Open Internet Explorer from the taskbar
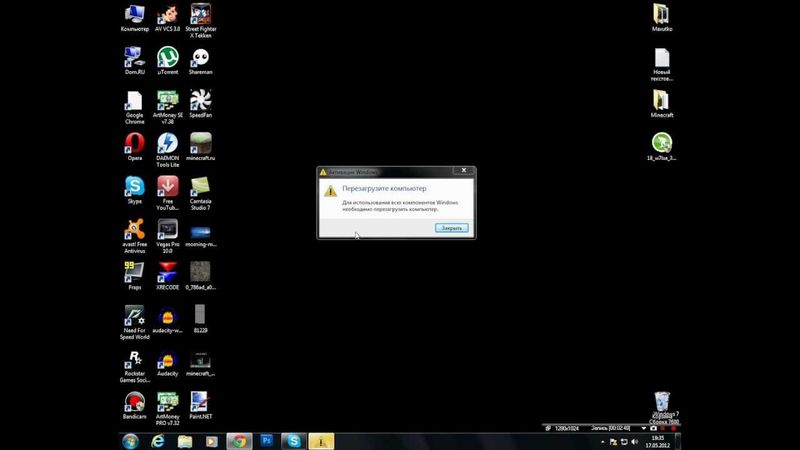 tap(158, 441)
